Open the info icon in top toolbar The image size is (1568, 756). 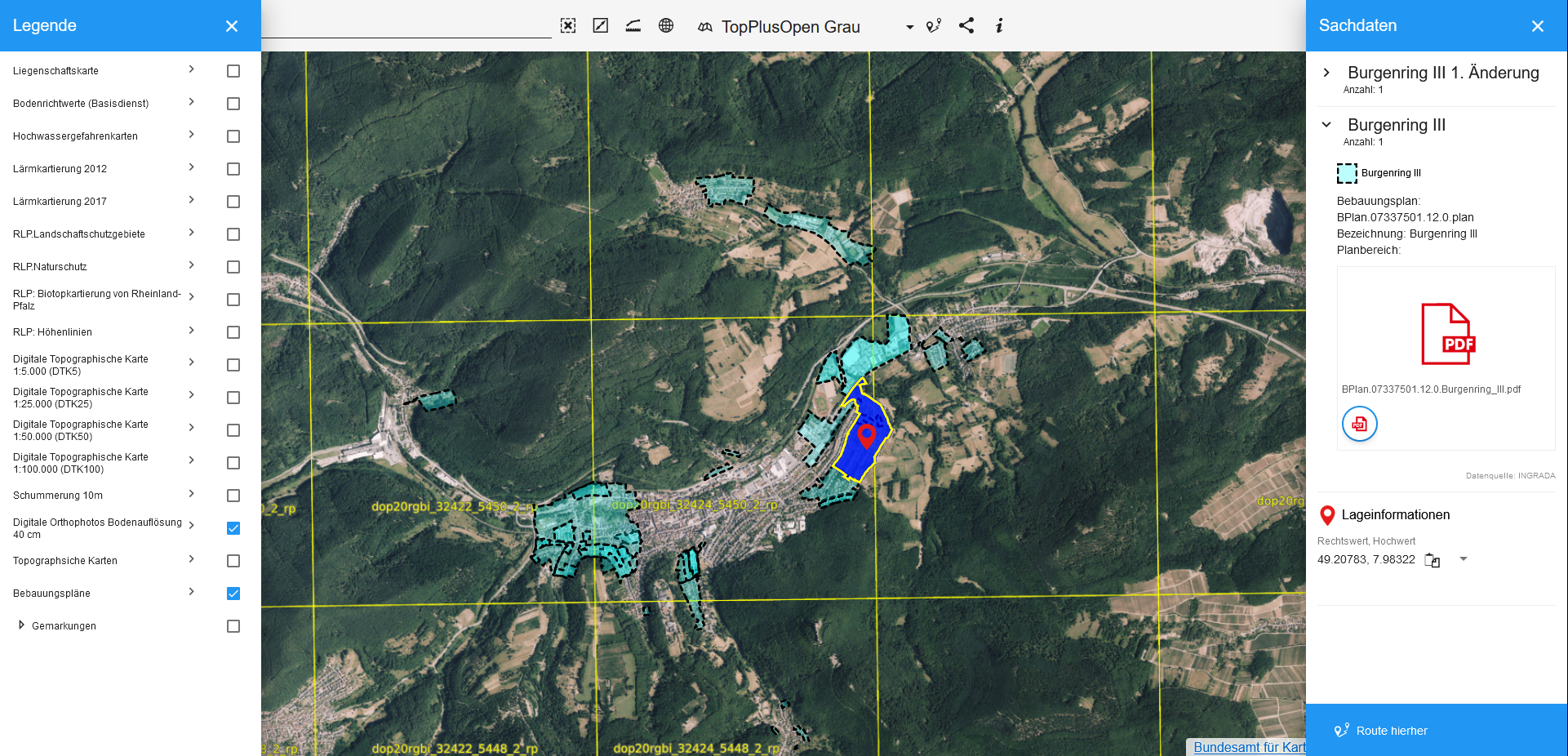[999, 26]
